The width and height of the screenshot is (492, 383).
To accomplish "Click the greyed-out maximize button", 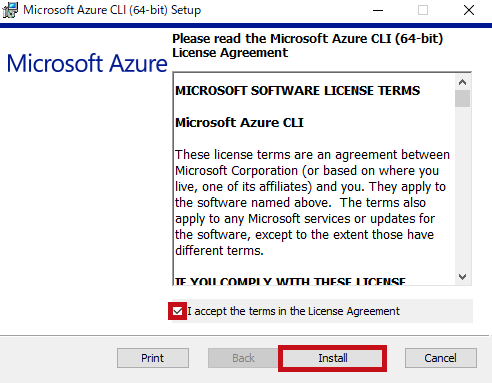I will tap(423, 10).
